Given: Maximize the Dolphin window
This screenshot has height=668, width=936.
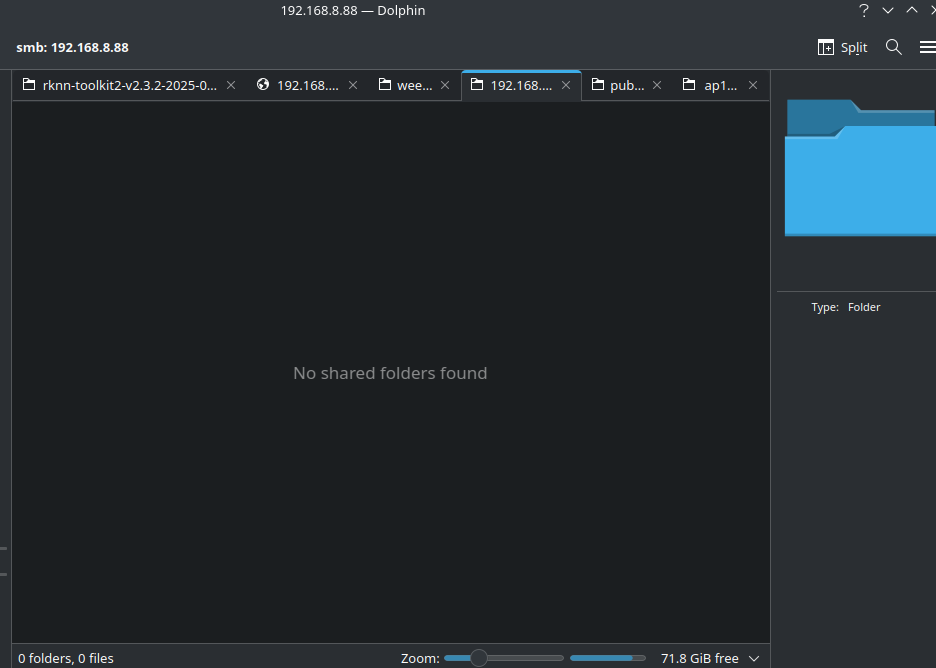Looking at the screenshot, I should point(912,10).
